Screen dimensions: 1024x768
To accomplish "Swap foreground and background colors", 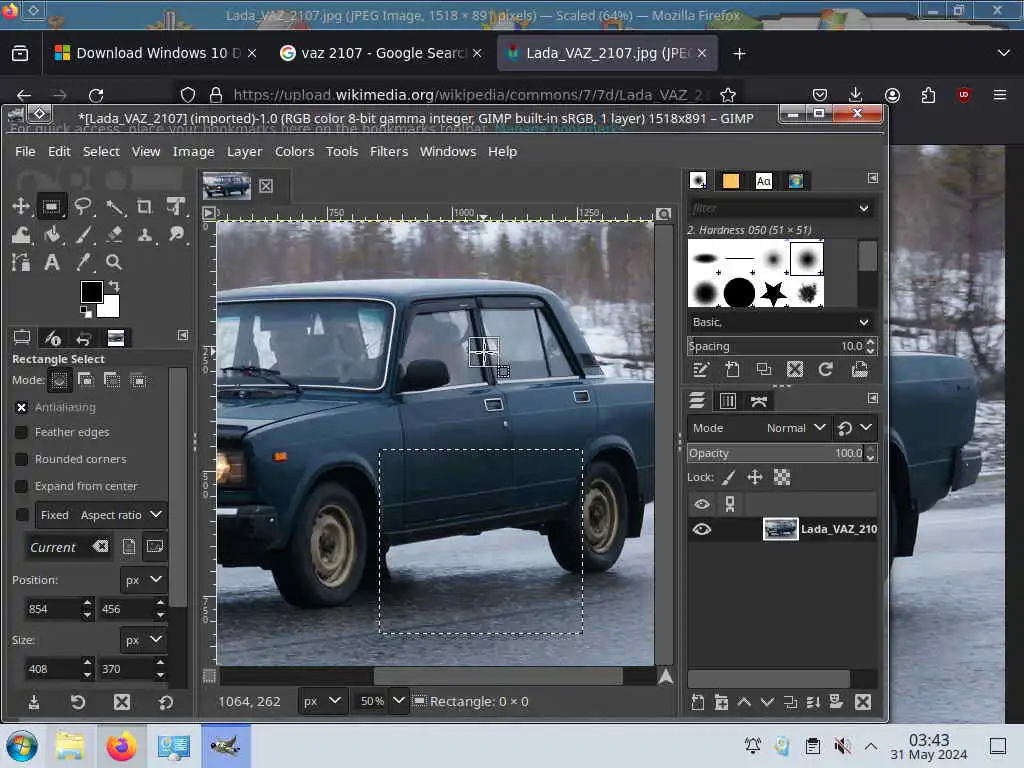I will pos(113,287).
